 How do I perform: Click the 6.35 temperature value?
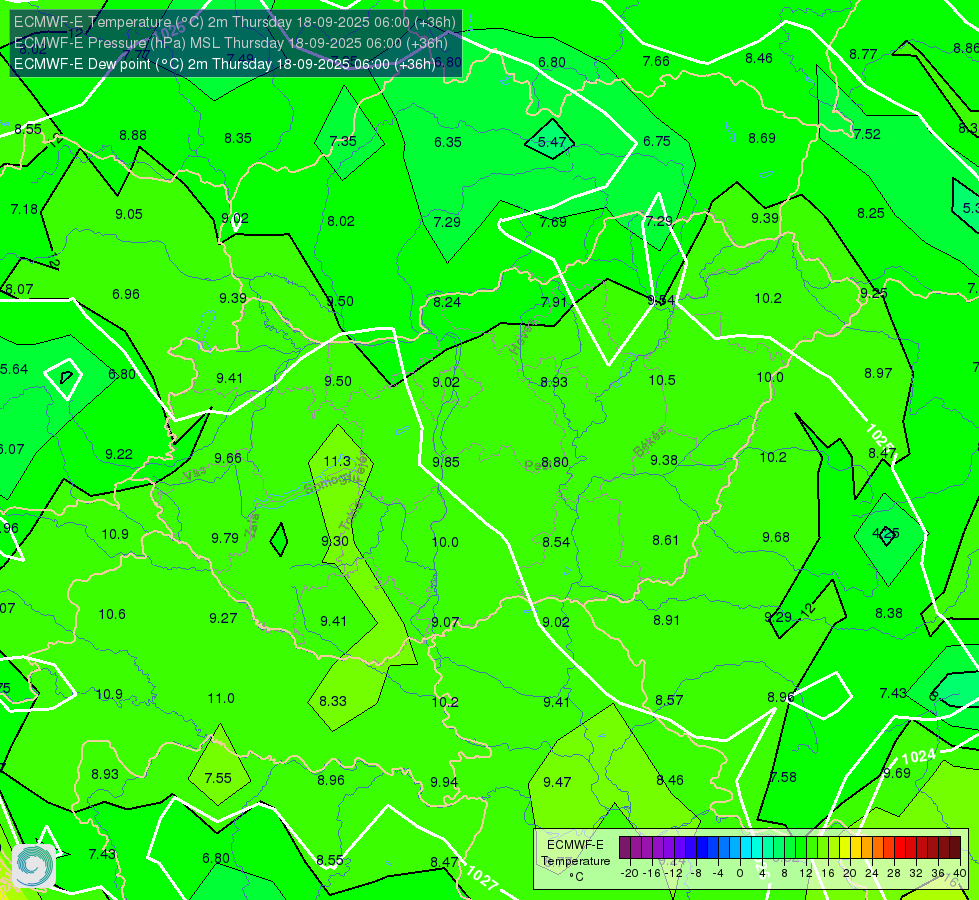coord(448,142)
